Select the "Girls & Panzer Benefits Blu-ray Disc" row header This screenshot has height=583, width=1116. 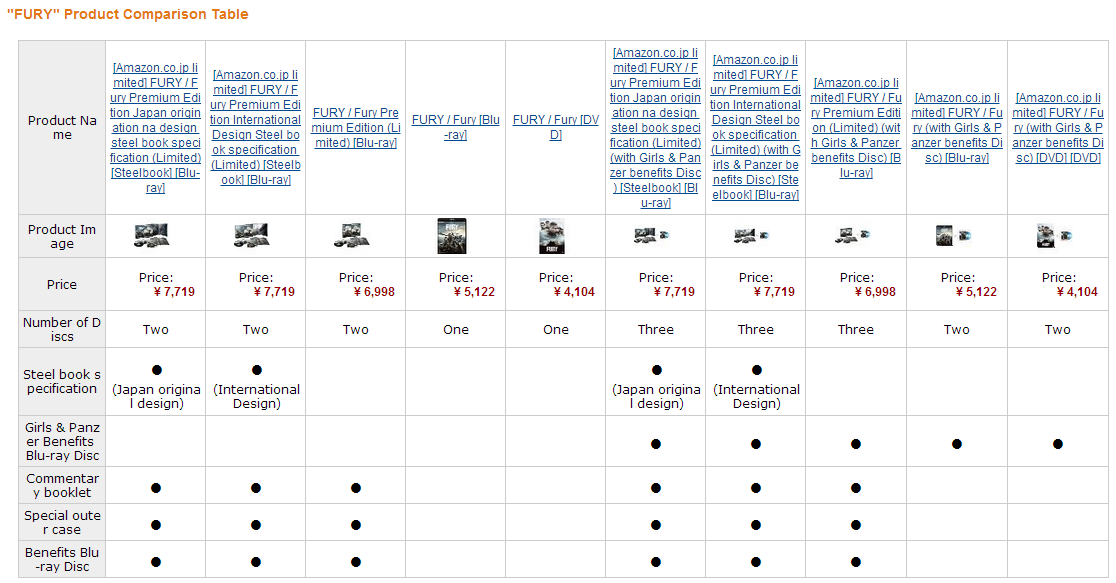pyautogui.click(x=62, y=441)
